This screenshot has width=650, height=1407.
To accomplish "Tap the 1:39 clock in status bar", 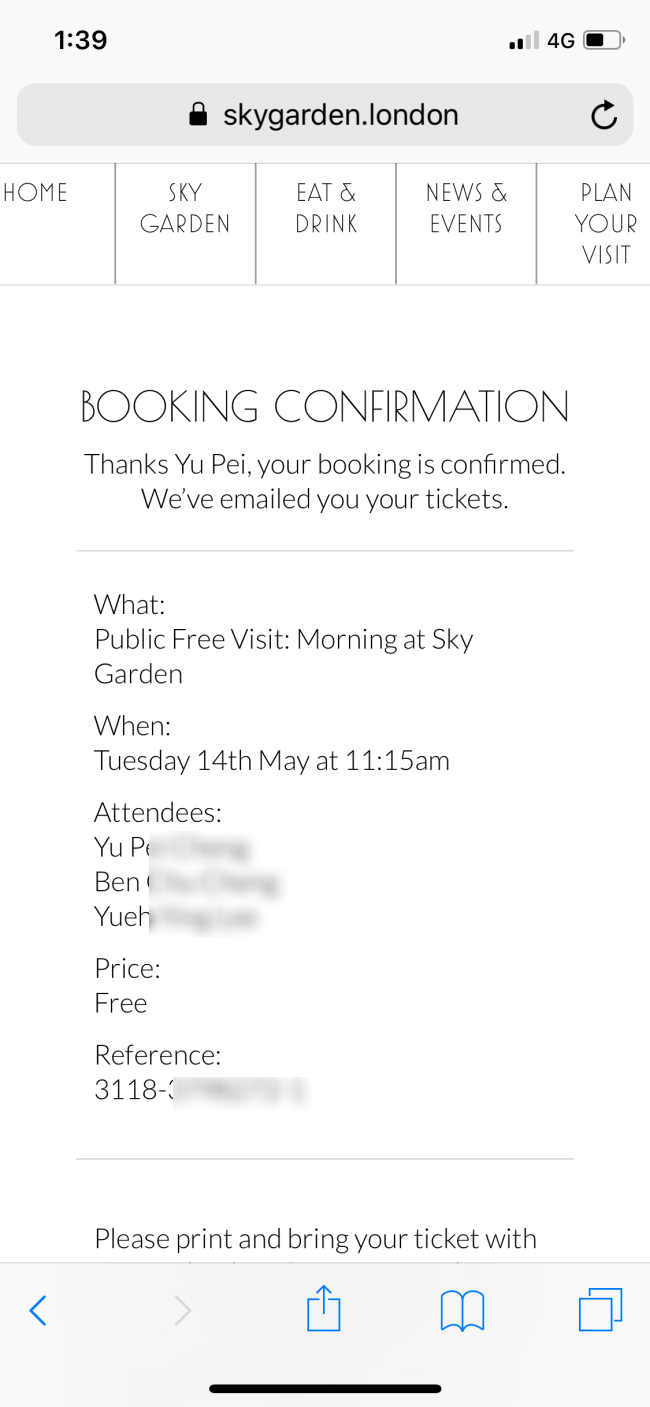I will [81, 40].
